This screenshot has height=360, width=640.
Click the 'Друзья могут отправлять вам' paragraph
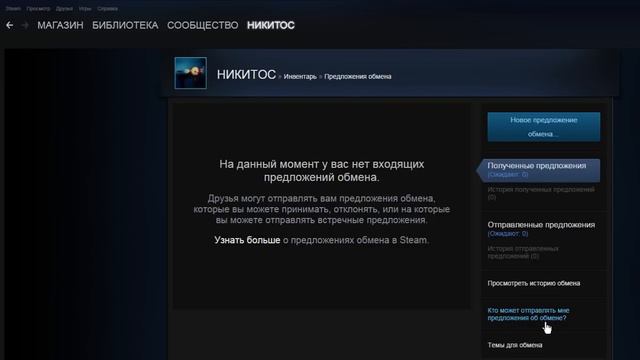click(322, 209)
